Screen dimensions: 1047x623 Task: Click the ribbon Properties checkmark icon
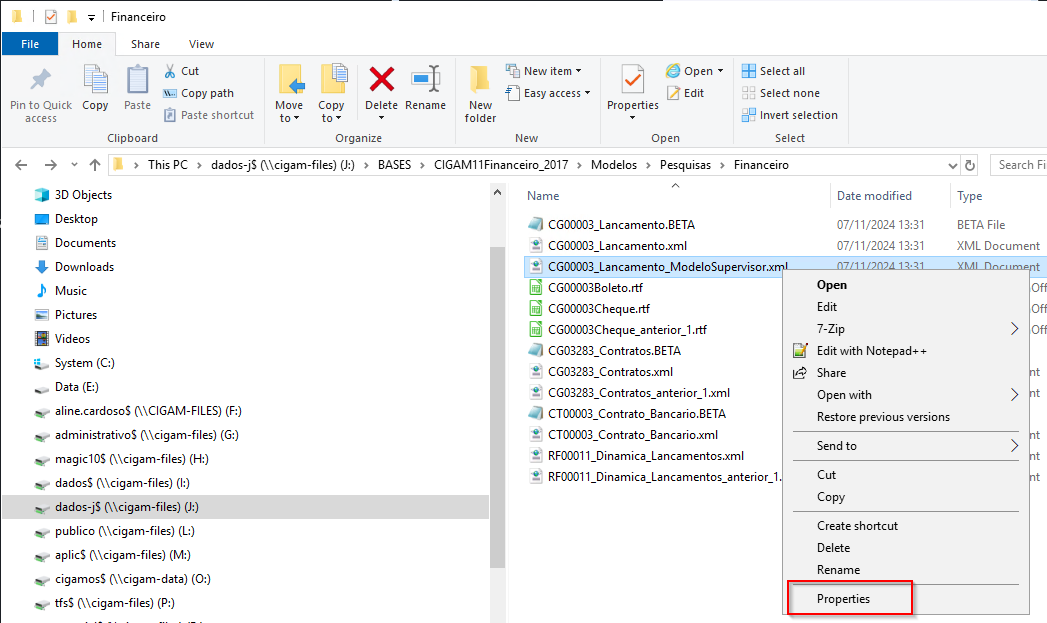pos(632,80)
